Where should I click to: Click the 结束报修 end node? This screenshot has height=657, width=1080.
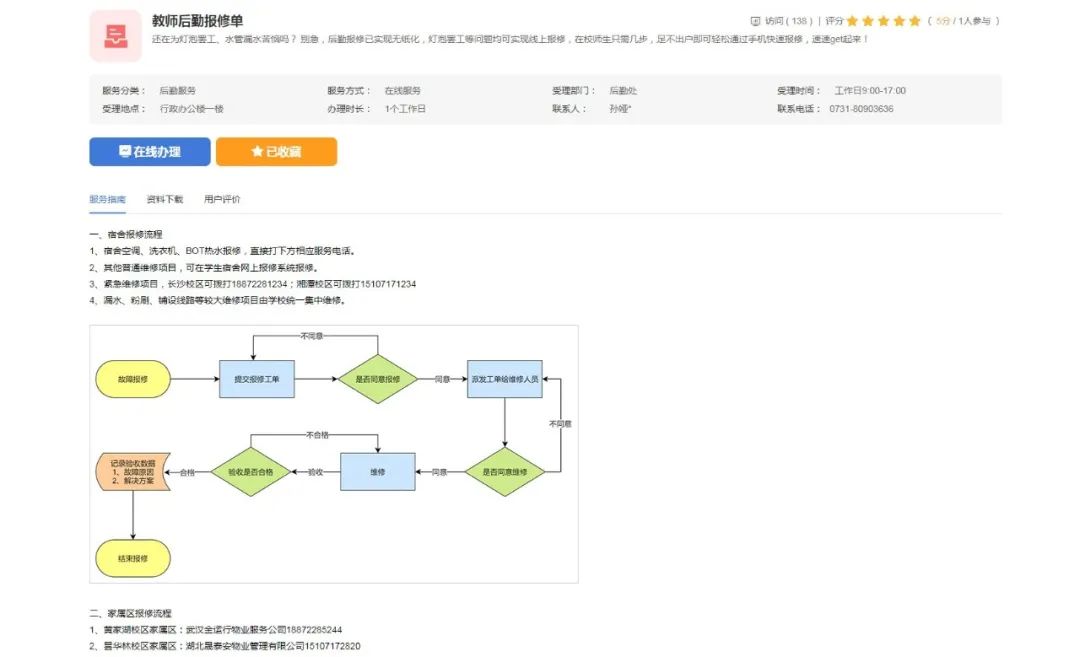[x=132, y=559]
